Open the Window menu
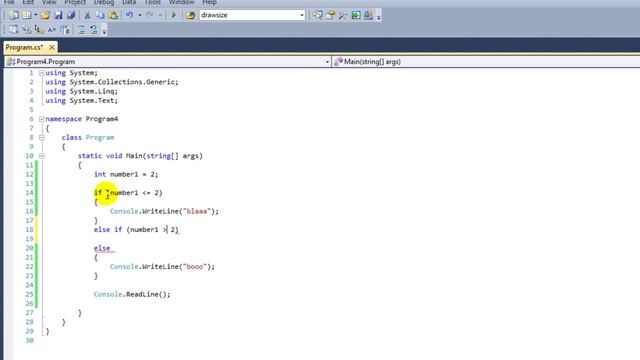 click(x=181, y=2)
